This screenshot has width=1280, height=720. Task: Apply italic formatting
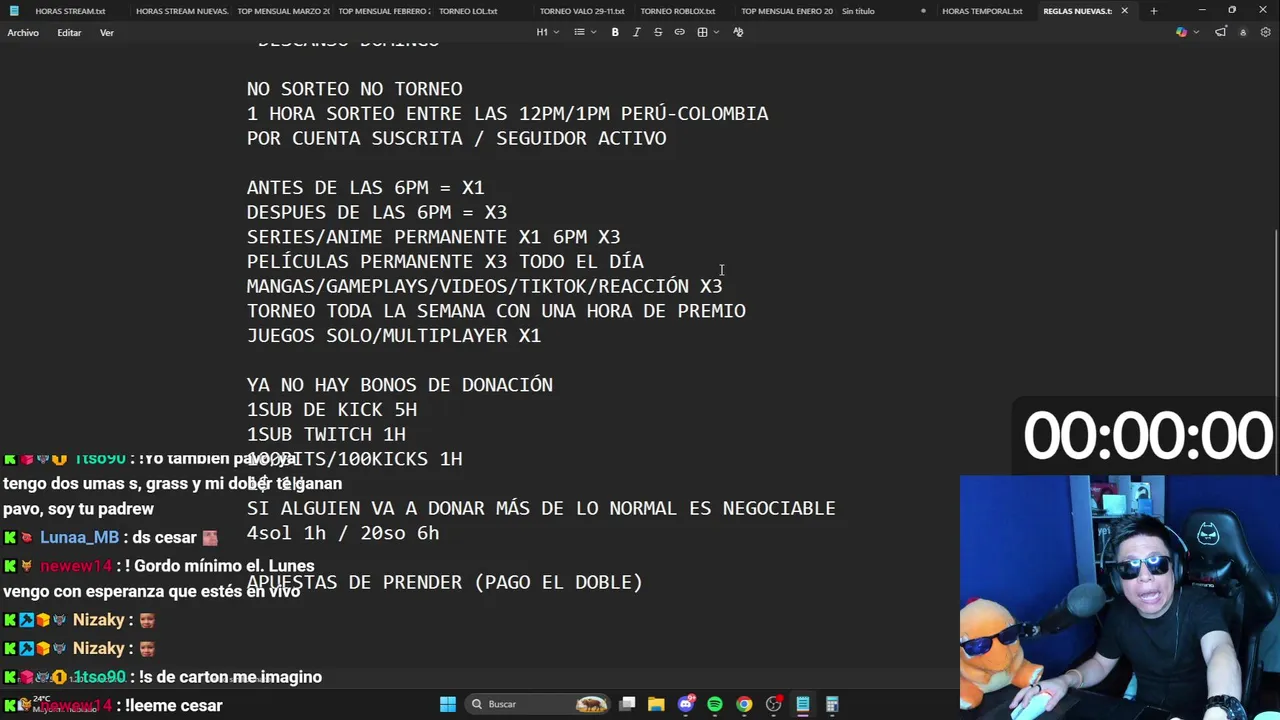click(x=636, y=32)
